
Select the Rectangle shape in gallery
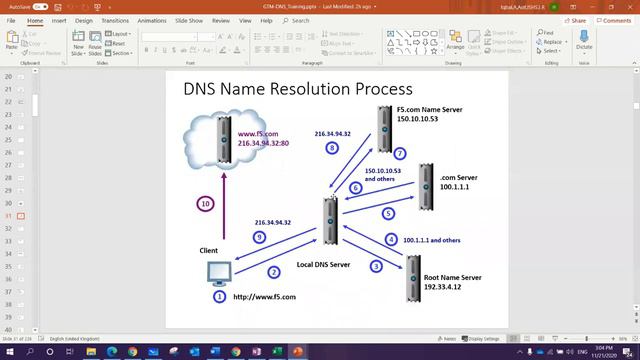point(416,33)
